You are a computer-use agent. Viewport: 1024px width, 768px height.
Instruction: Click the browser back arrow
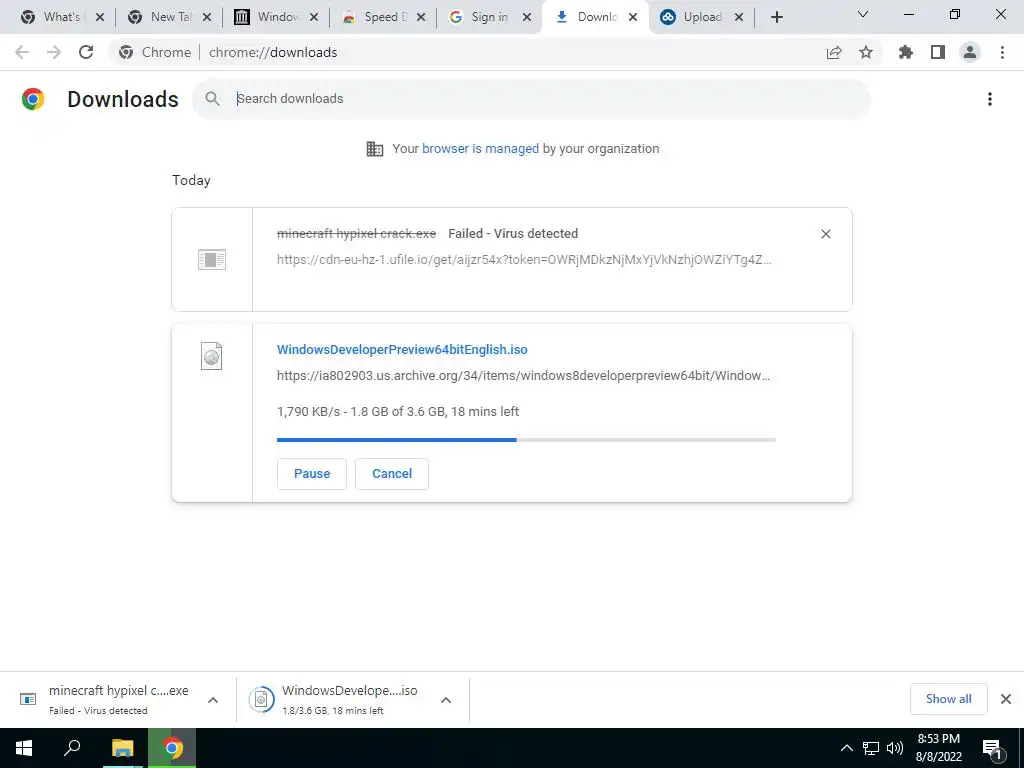[22, 52]
